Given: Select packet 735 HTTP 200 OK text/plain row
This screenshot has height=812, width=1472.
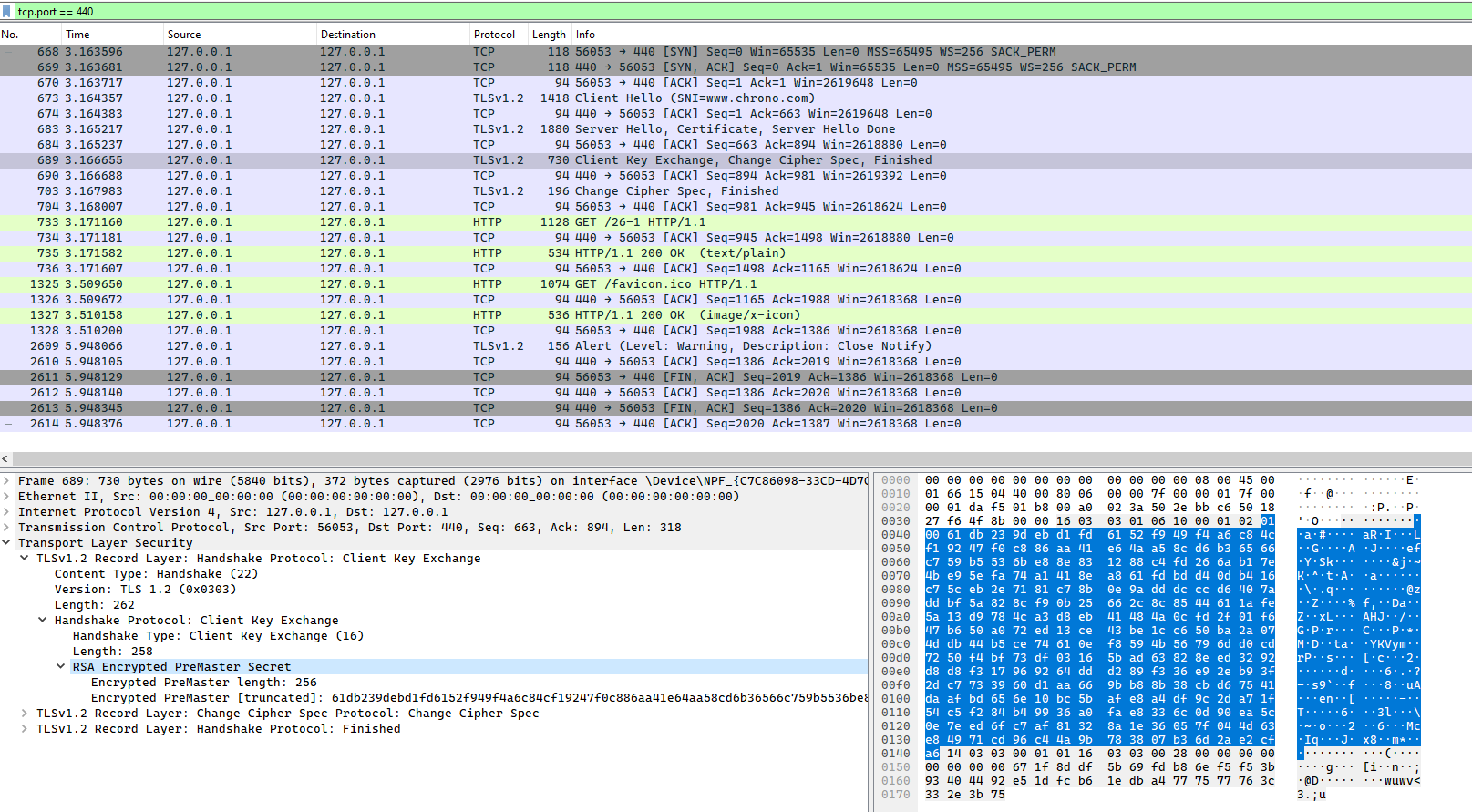Looking at the screenshot, I should click(736, 253).
